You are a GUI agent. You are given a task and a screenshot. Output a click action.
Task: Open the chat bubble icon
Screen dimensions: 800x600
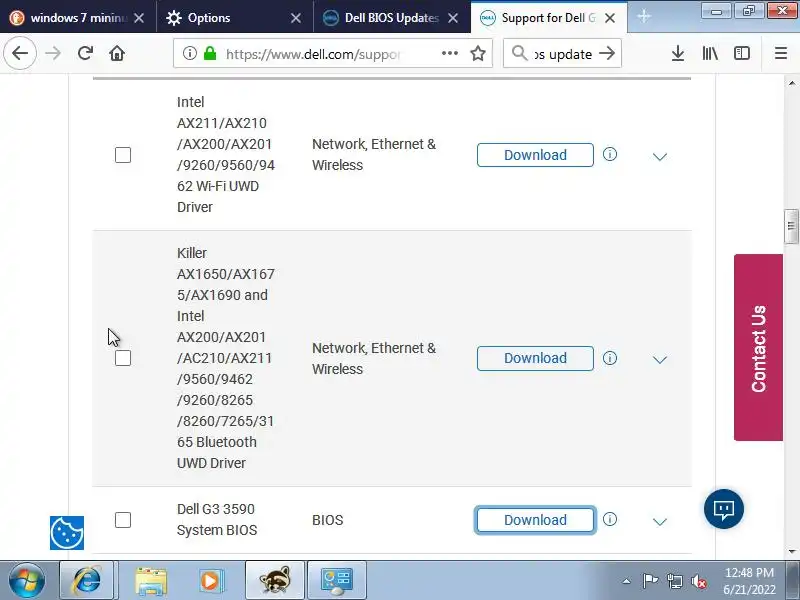(x=723, y=509)
